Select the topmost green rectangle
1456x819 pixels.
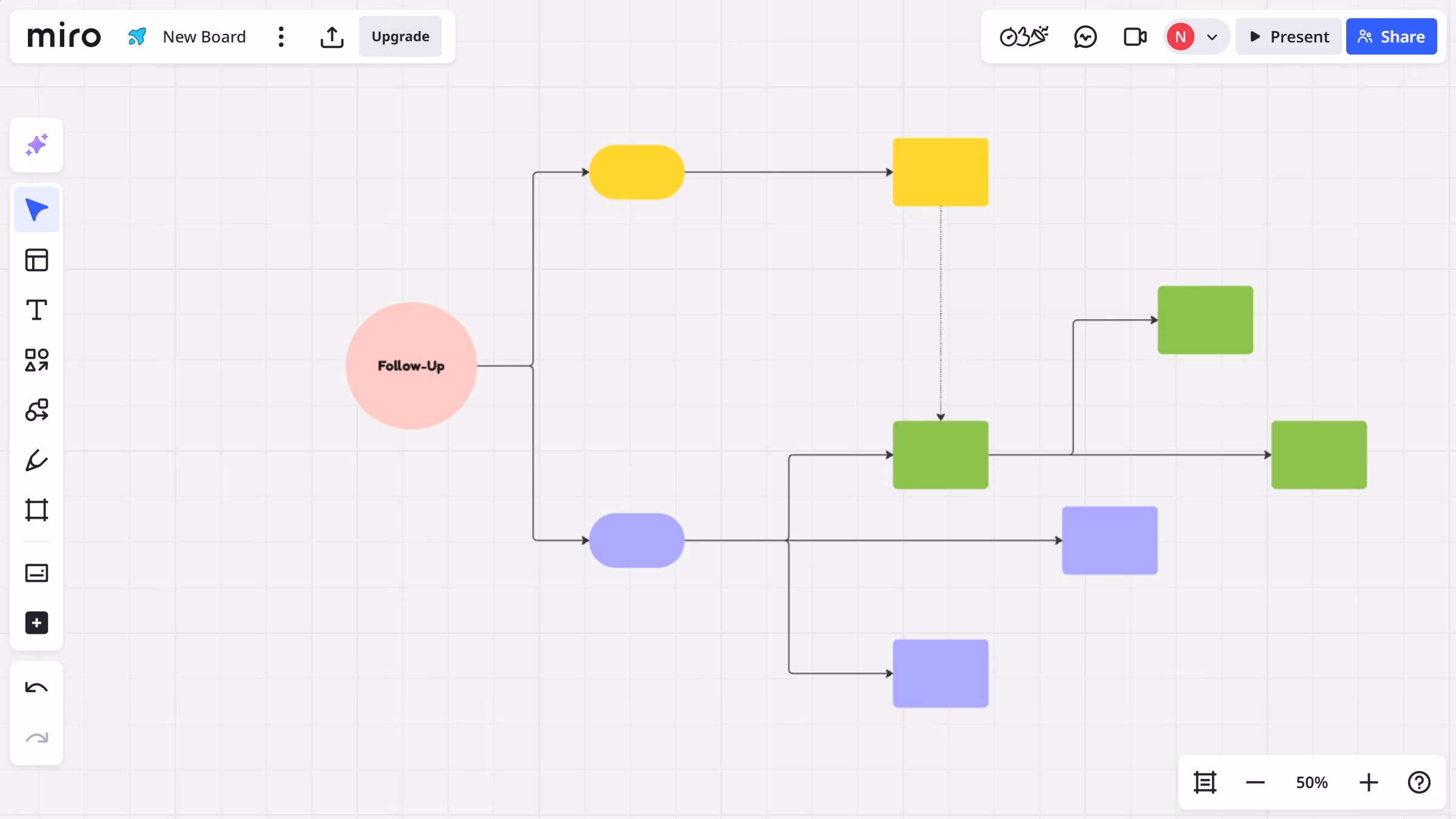(1205, 320)
